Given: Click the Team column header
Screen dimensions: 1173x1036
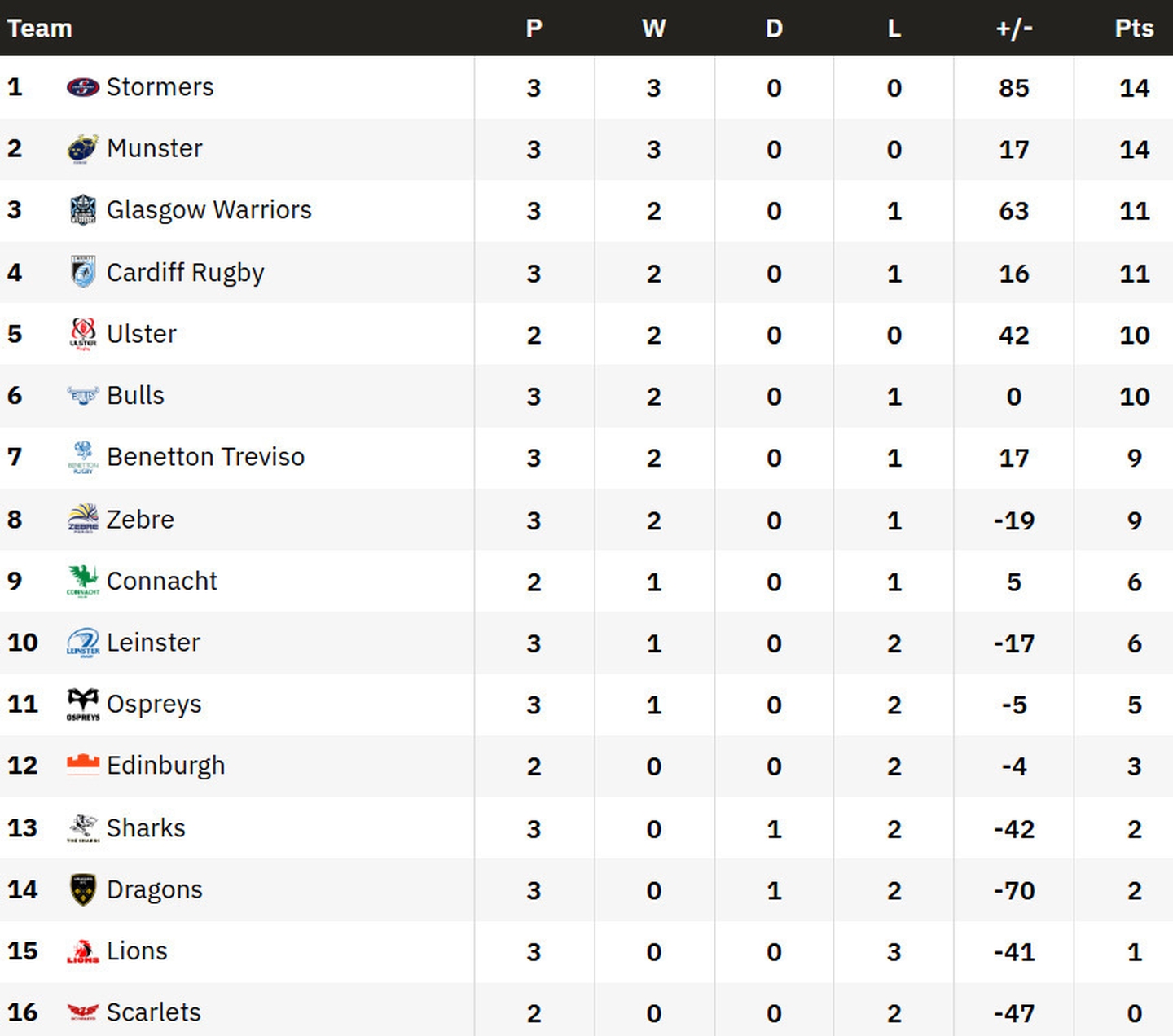Looking at the screenshot, I should (x=40, y=29).
